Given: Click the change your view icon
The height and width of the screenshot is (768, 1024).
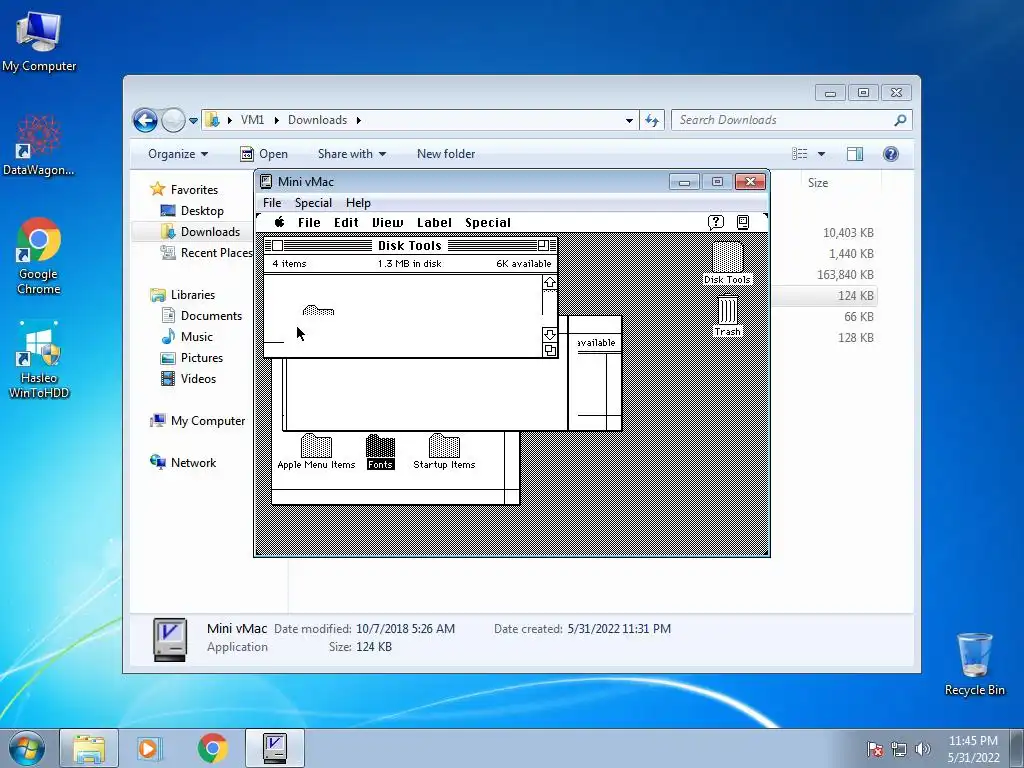Looking at the screenshot, I should [800, 153].
